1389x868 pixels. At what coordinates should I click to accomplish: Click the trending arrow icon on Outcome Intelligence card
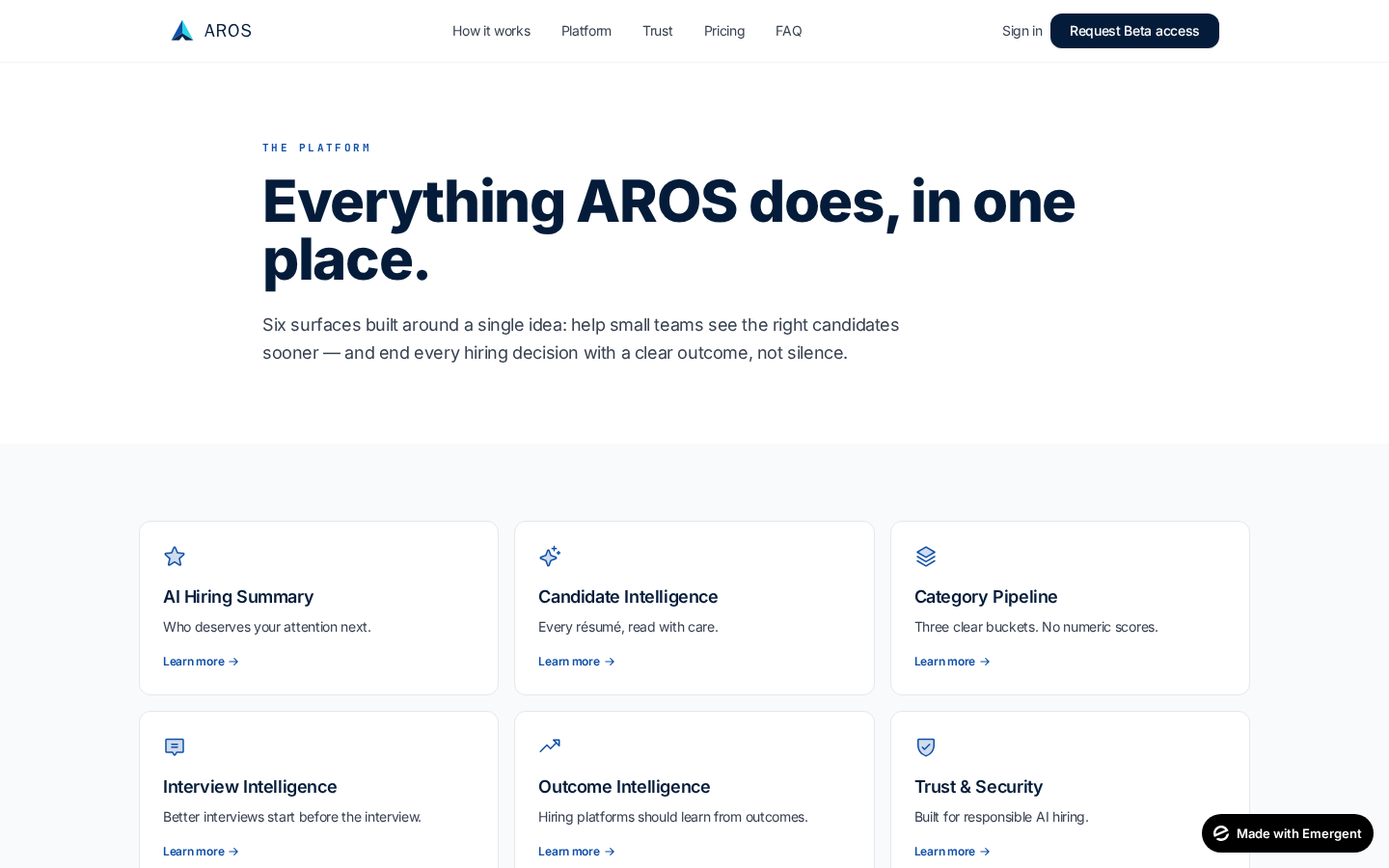point(550,746)
